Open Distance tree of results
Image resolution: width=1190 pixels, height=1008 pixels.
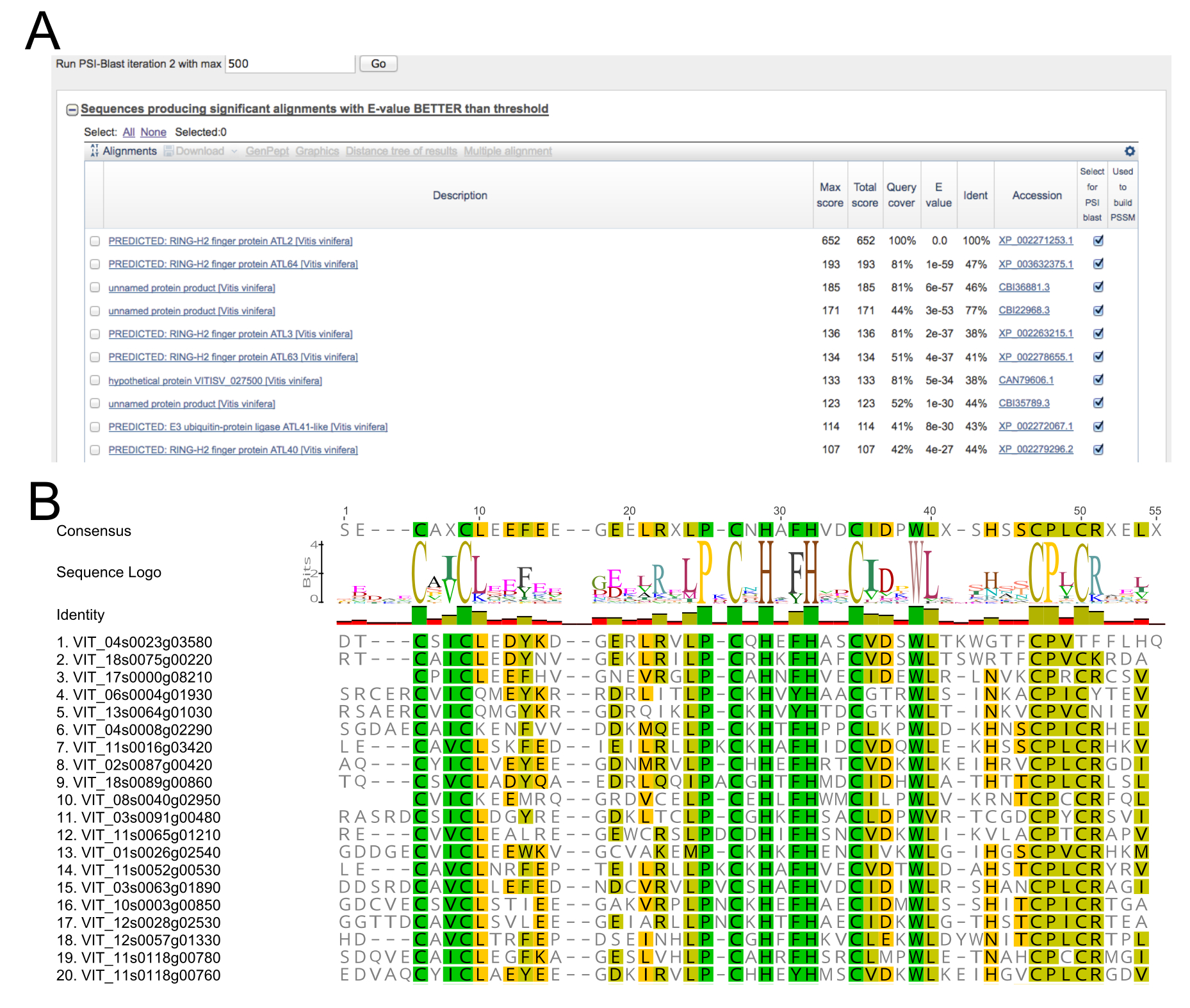point(401,151)
